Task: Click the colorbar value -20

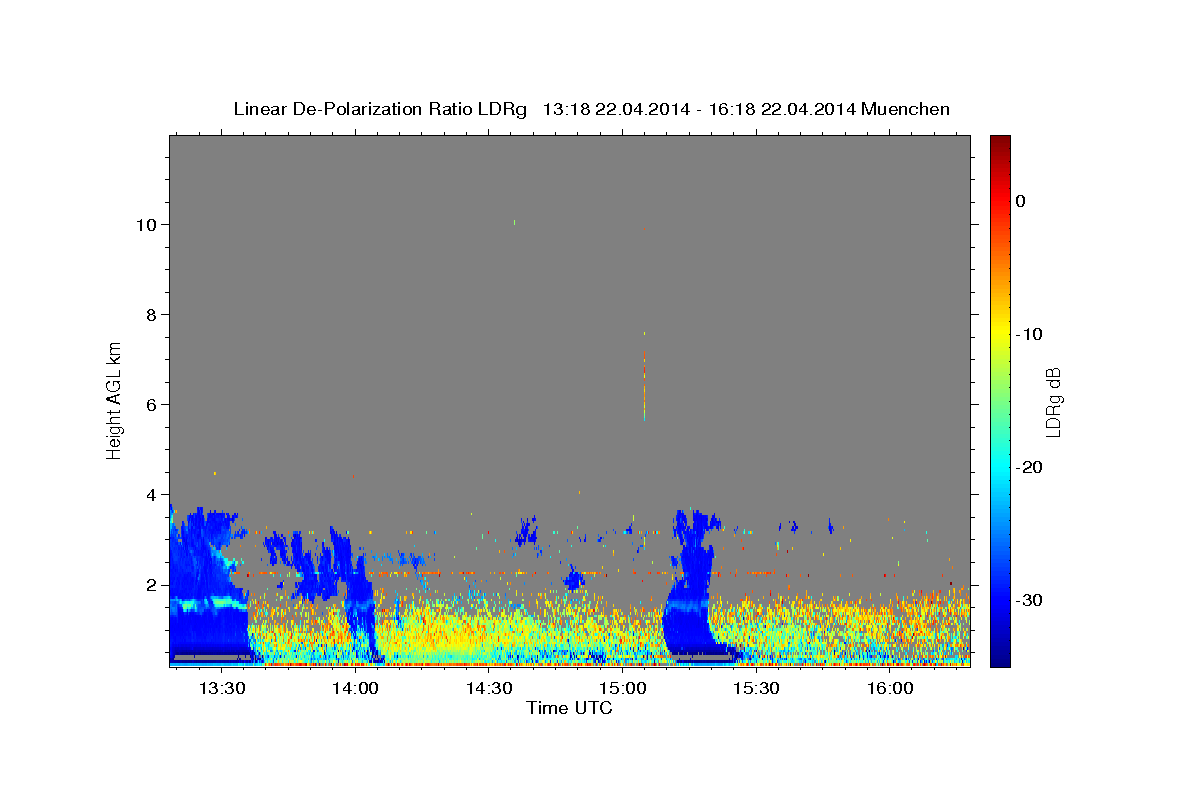Action: pos(1028,467)
